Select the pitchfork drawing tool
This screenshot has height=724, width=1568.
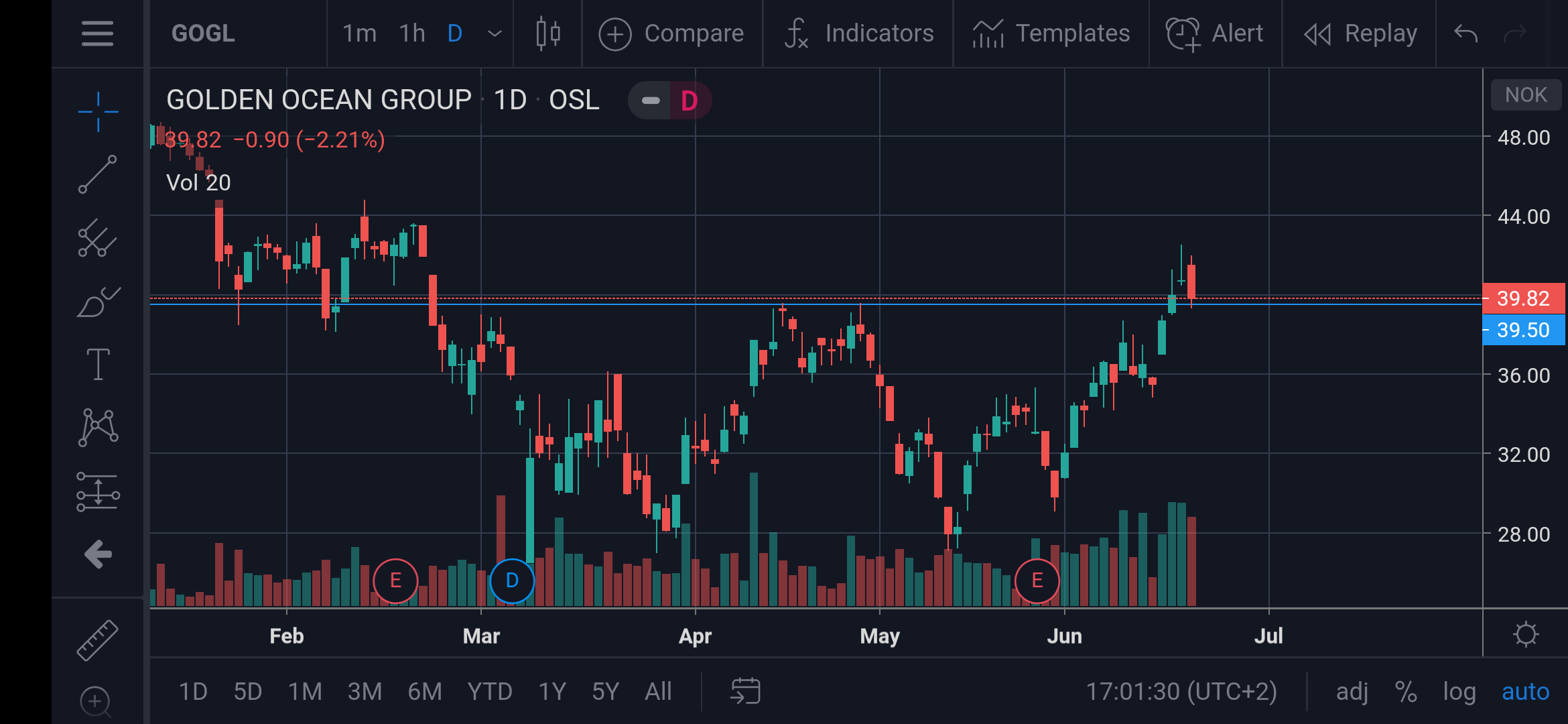98,239
